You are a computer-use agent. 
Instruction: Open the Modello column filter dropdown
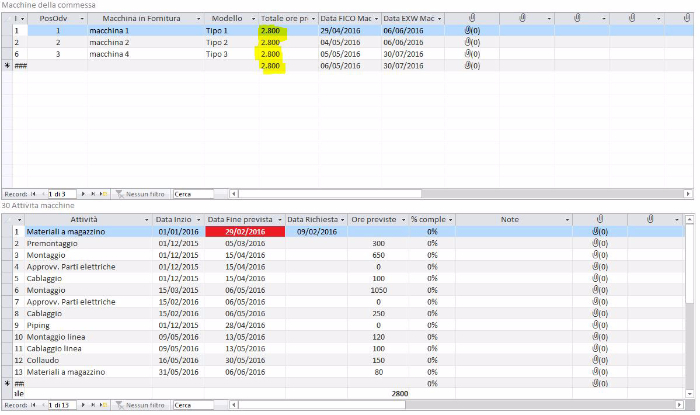coord(252,19)
